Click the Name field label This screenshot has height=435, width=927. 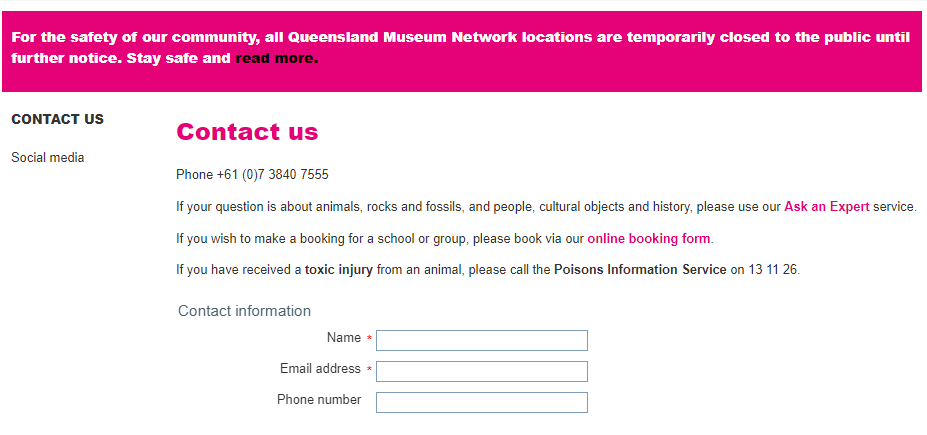click(x=343, y=338)
